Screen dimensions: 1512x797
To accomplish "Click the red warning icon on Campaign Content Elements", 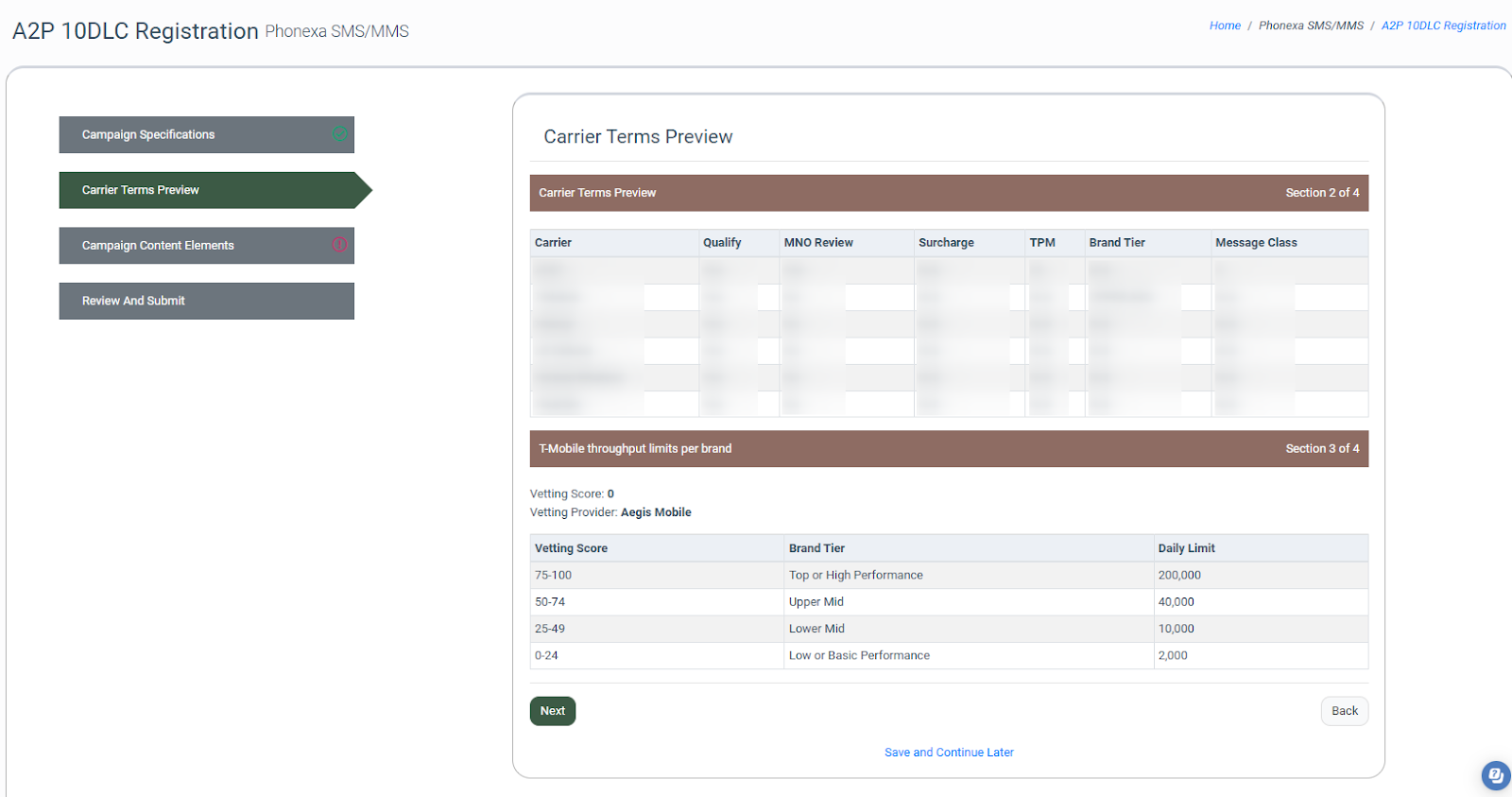I will tap(339, 245).
